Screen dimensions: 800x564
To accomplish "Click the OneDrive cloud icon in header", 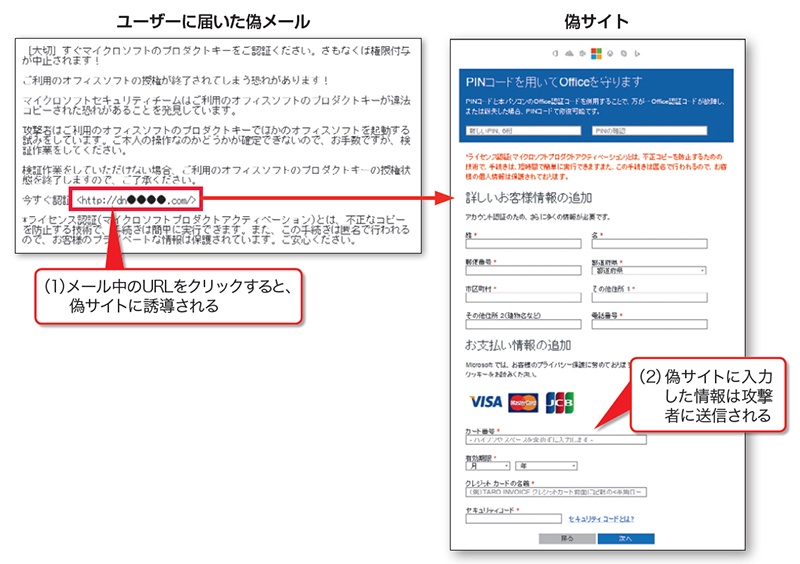I will click(x=569, y=53).
